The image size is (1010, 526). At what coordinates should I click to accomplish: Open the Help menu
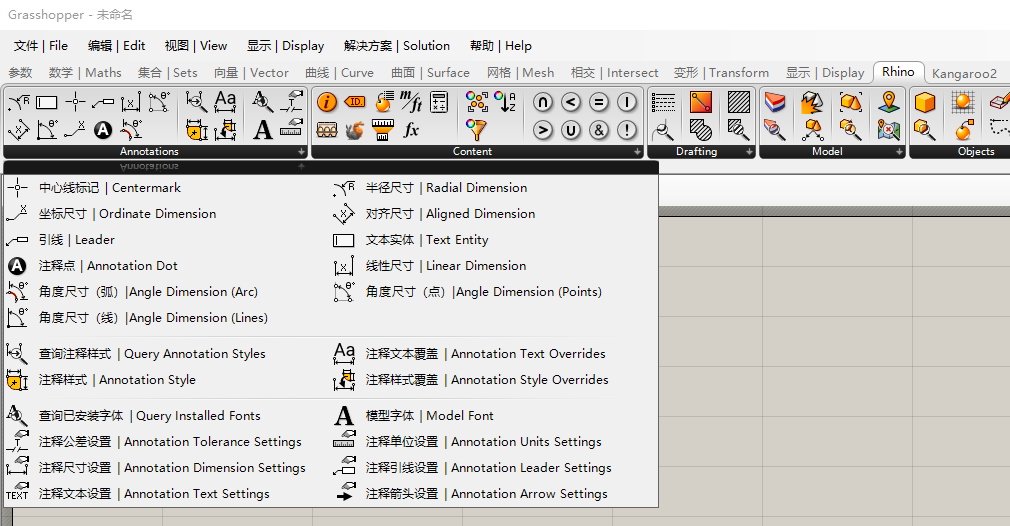coord(500,46)
